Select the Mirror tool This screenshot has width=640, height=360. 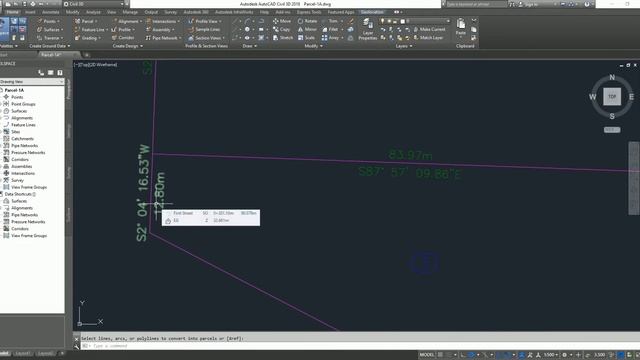307,29
